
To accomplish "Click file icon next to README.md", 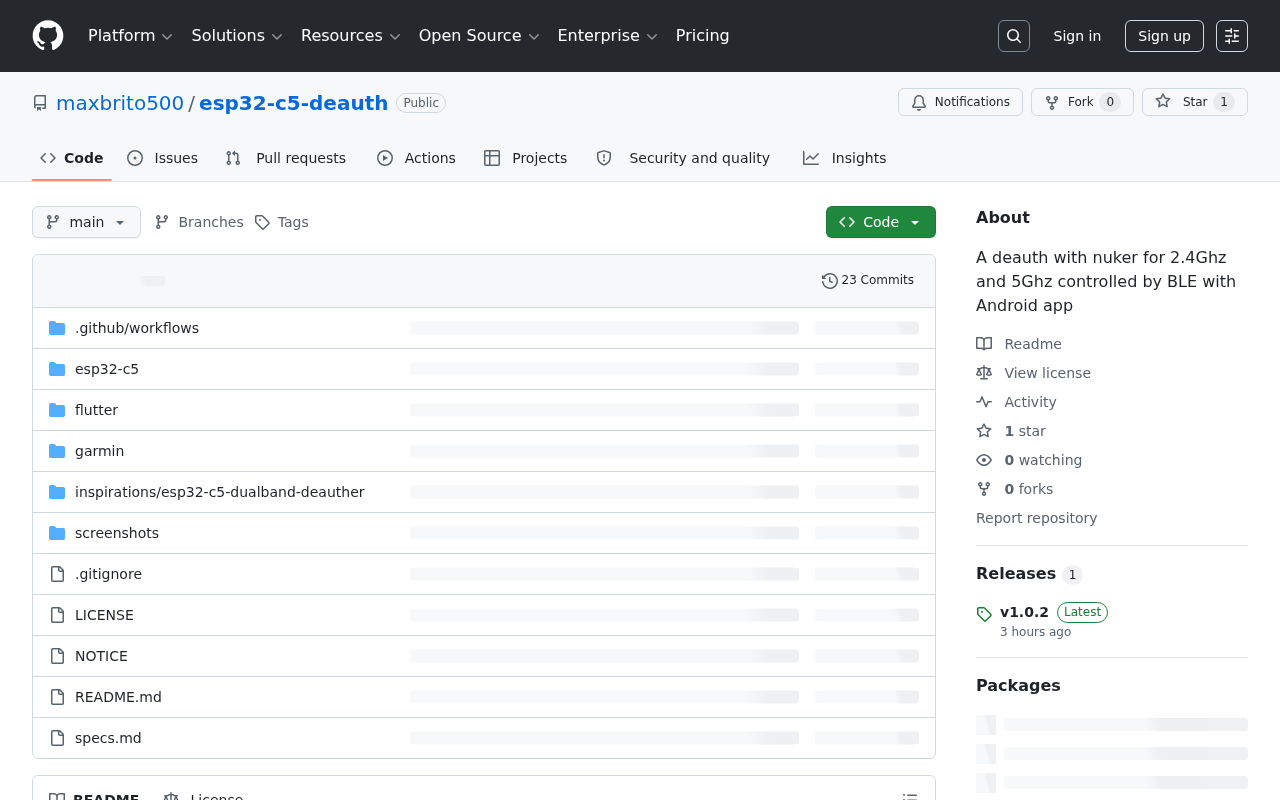I will click(57, 697).
